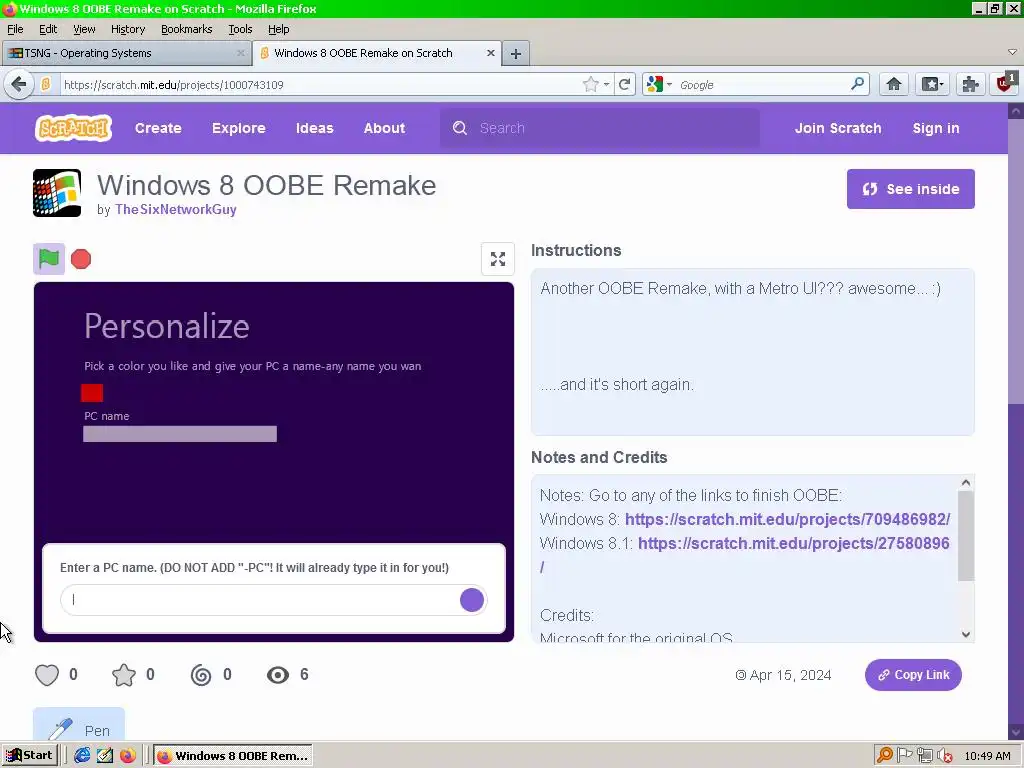Open the File menu

click(15, 29)
